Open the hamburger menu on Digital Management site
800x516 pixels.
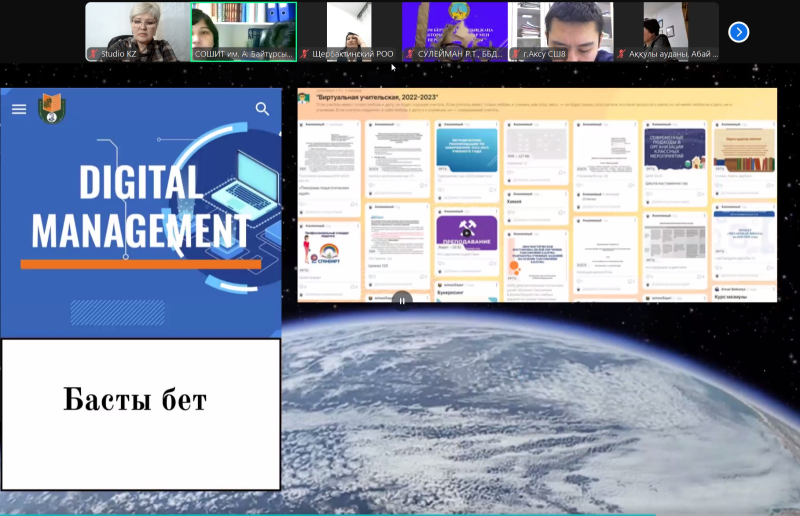19,109
